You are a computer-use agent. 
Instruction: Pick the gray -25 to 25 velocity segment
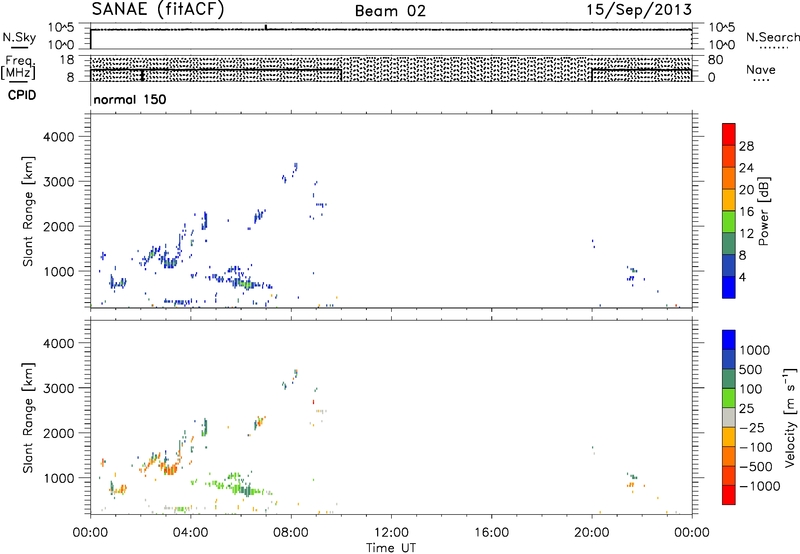[729, 418]
